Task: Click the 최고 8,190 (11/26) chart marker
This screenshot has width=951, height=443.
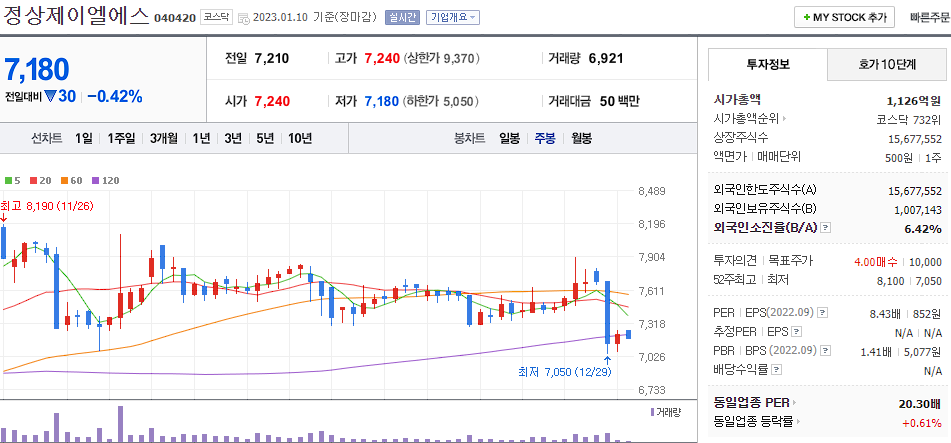Action: point(47,206)
